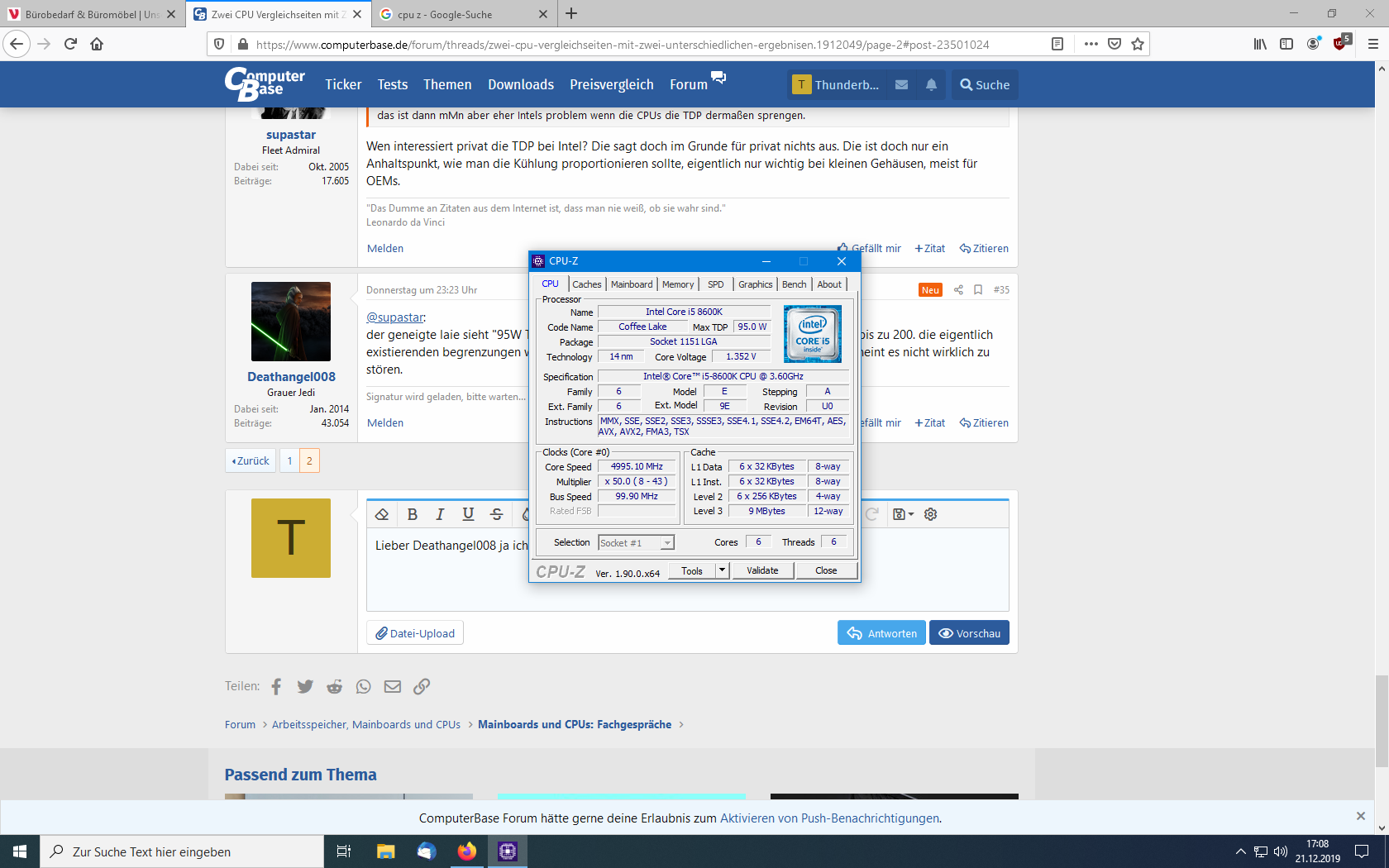Switch to the Bench tab in CPU-Z
1389x868 pixels.
[x=794, y=284]
